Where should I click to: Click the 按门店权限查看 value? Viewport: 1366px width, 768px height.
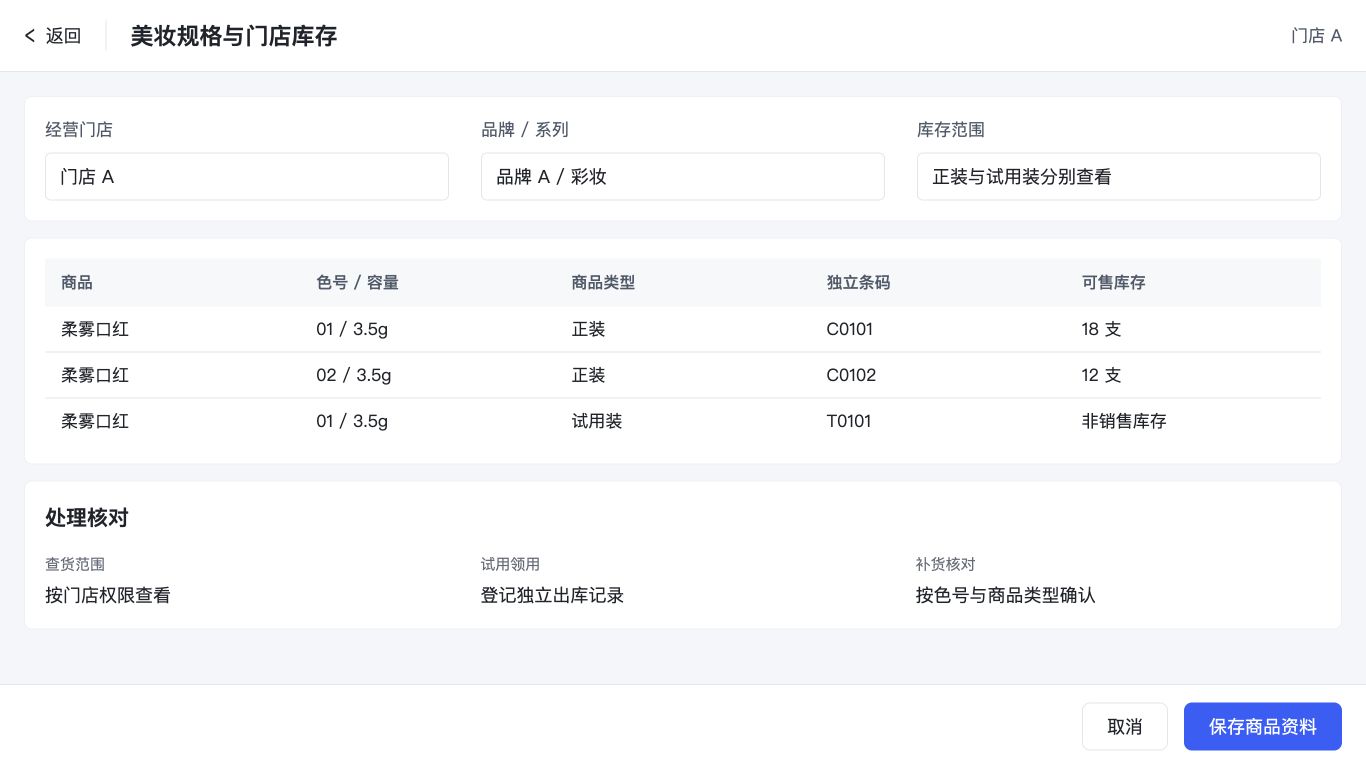point(108,595)
